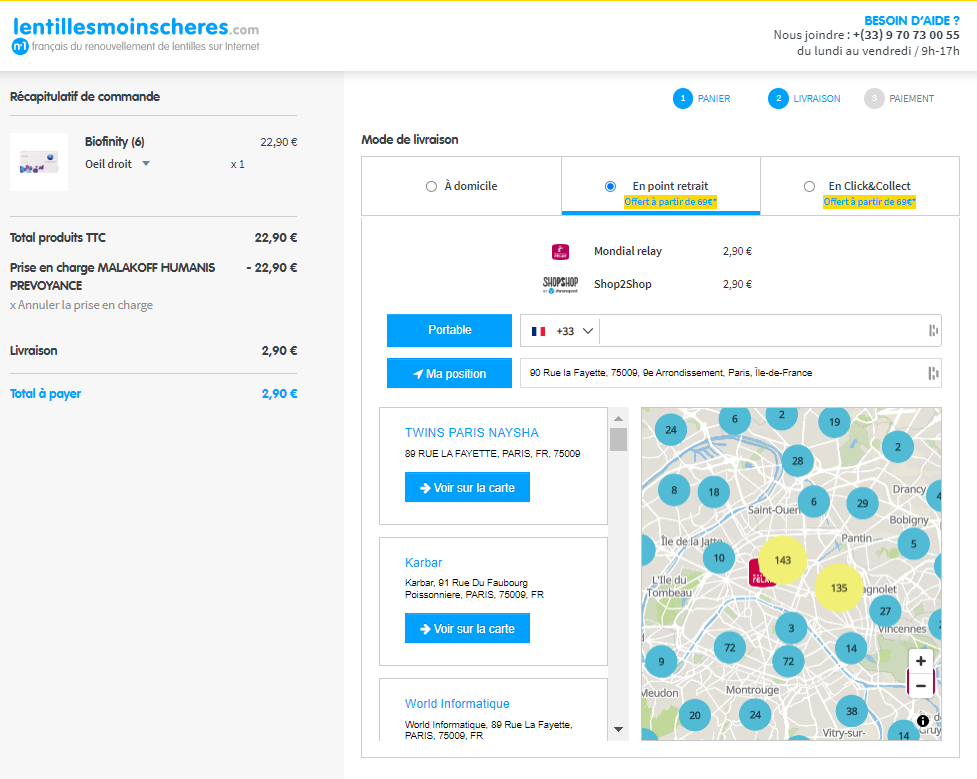This screenshot has height=779, width=977.
Task: Click the Ma position button
Action: tap(449, 373)
